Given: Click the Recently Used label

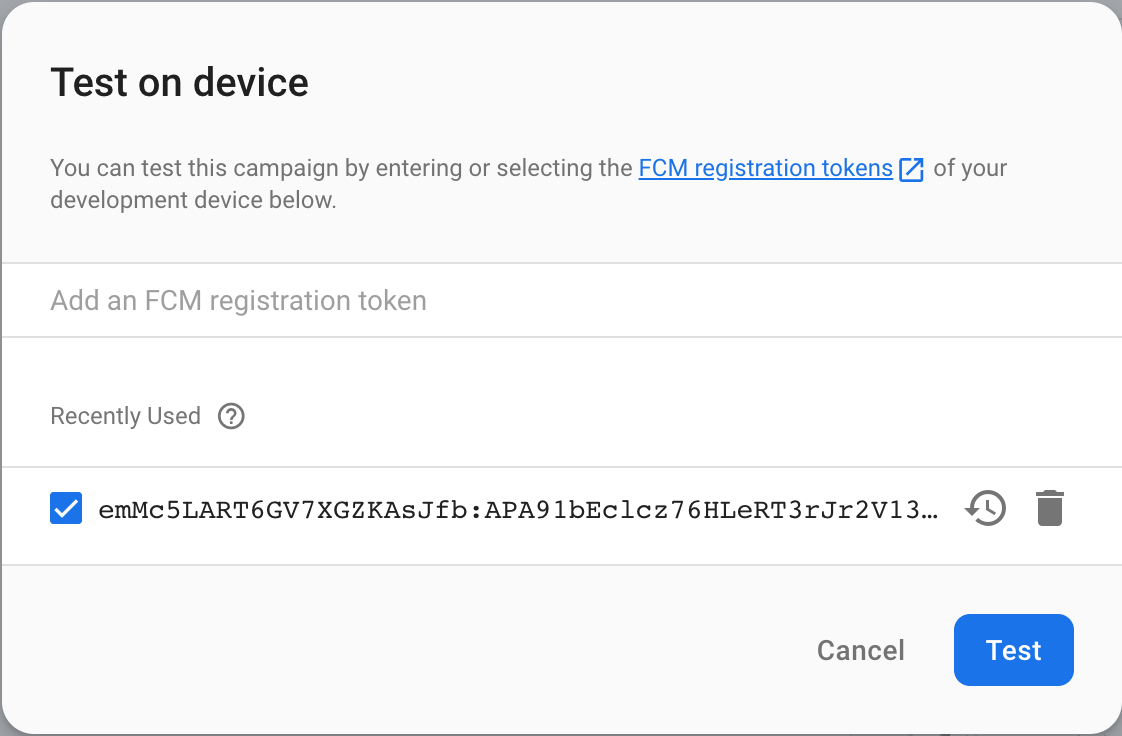Looking at the screenshot, I should (125, 416).
